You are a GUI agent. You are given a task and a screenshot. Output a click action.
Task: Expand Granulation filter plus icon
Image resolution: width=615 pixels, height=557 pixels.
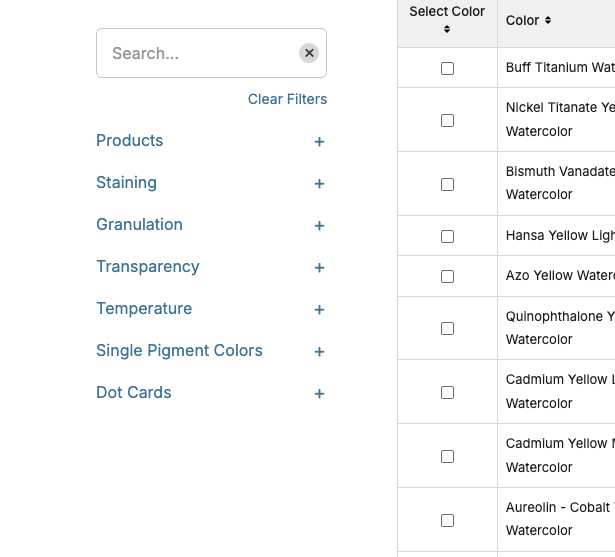click(319, 226)
